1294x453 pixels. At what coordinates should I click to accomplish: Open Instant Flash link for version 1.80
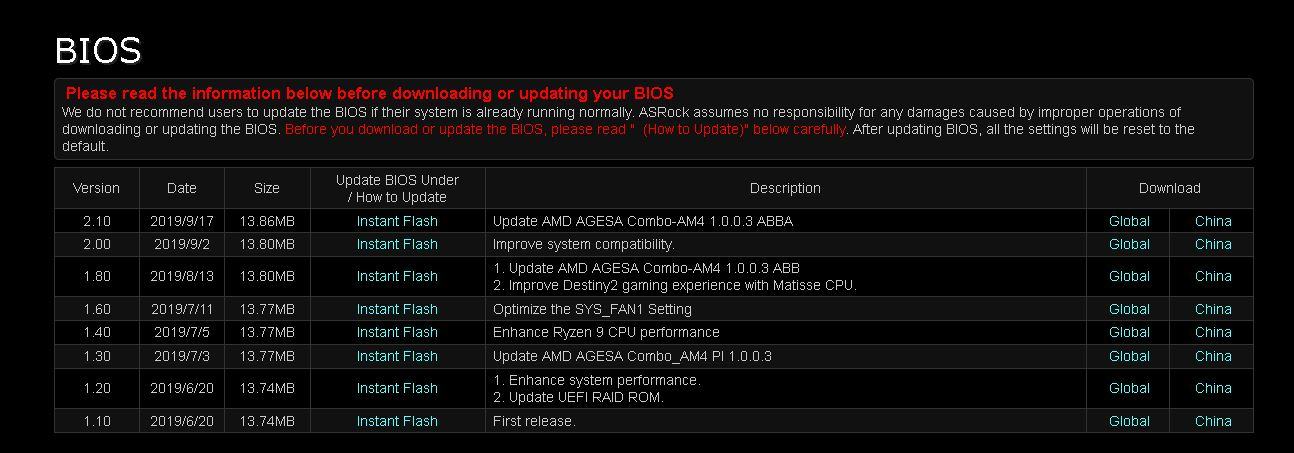(x=397, y=276)
